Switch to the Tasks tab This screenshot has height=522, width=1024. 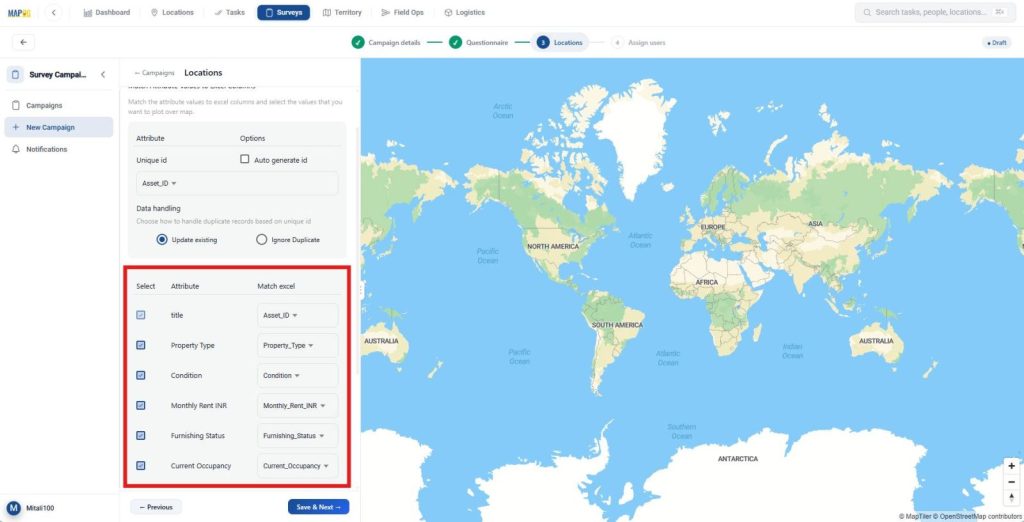(229, 12)
